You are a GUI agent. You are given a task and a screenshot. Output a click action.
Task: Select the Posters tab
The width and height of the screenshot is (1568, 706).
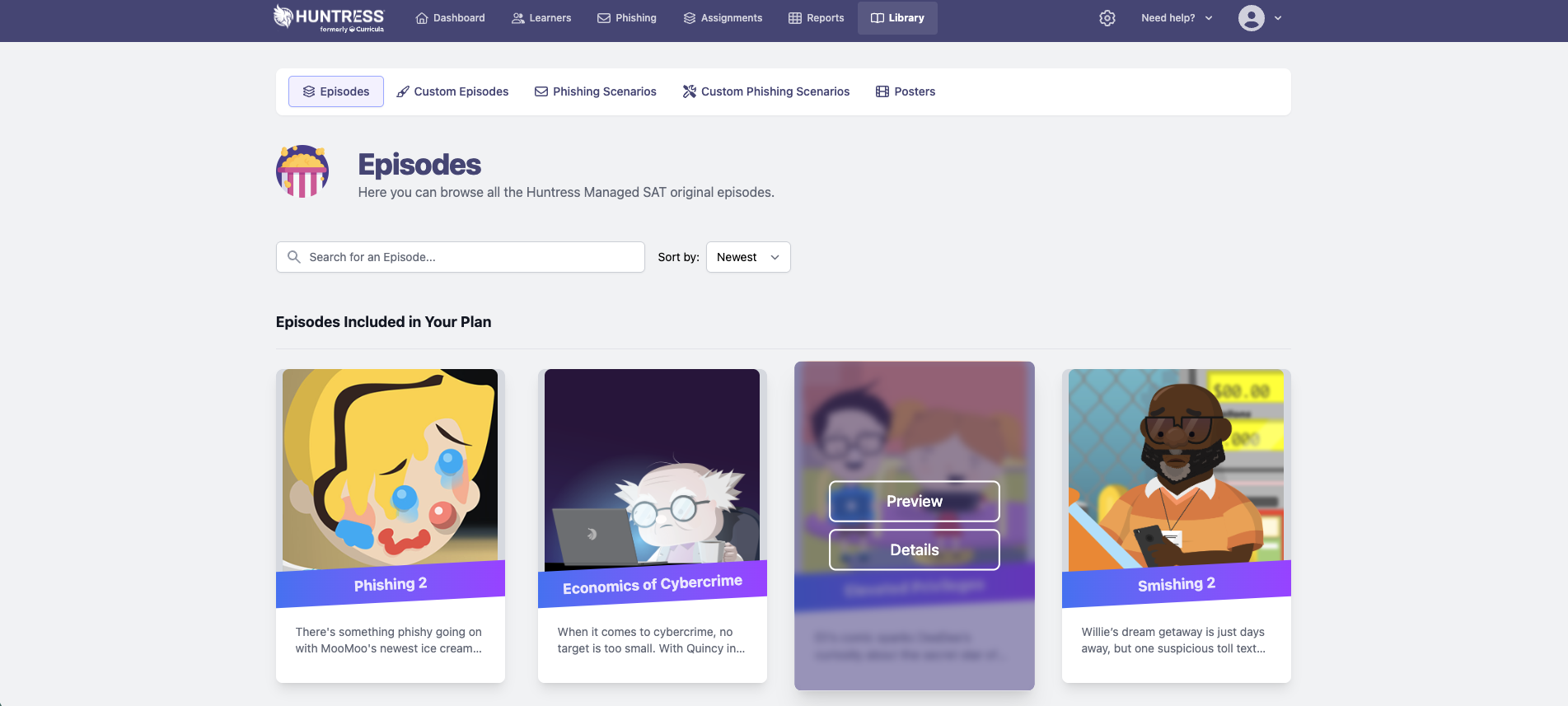pos(906,91)
